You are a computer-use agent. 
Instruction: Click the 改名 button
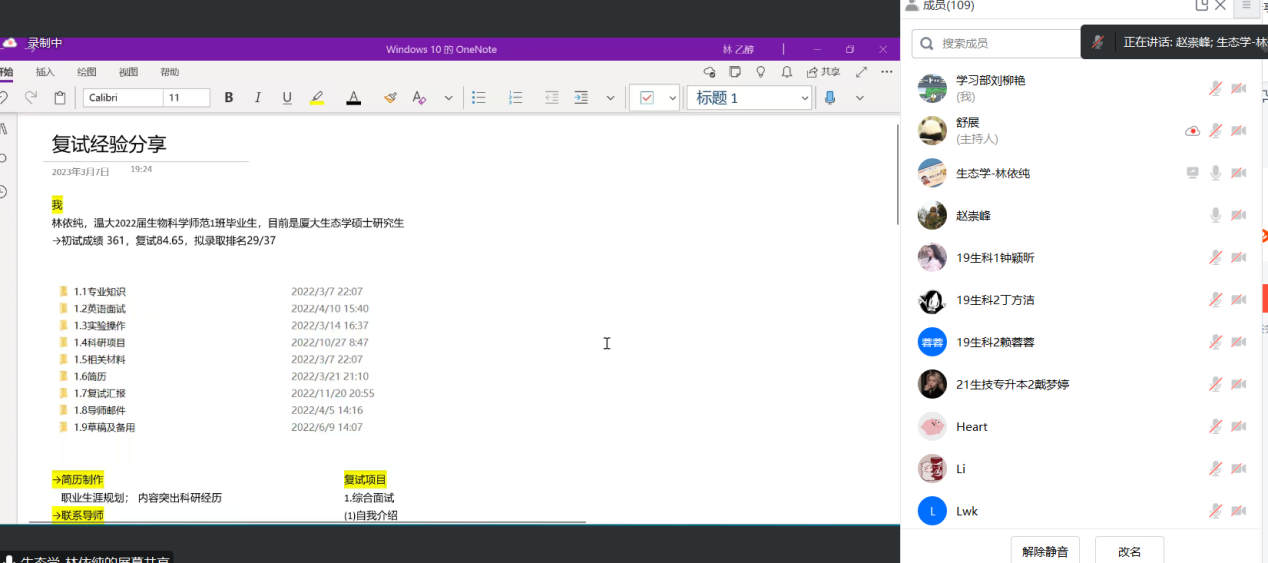point(1129,551)
